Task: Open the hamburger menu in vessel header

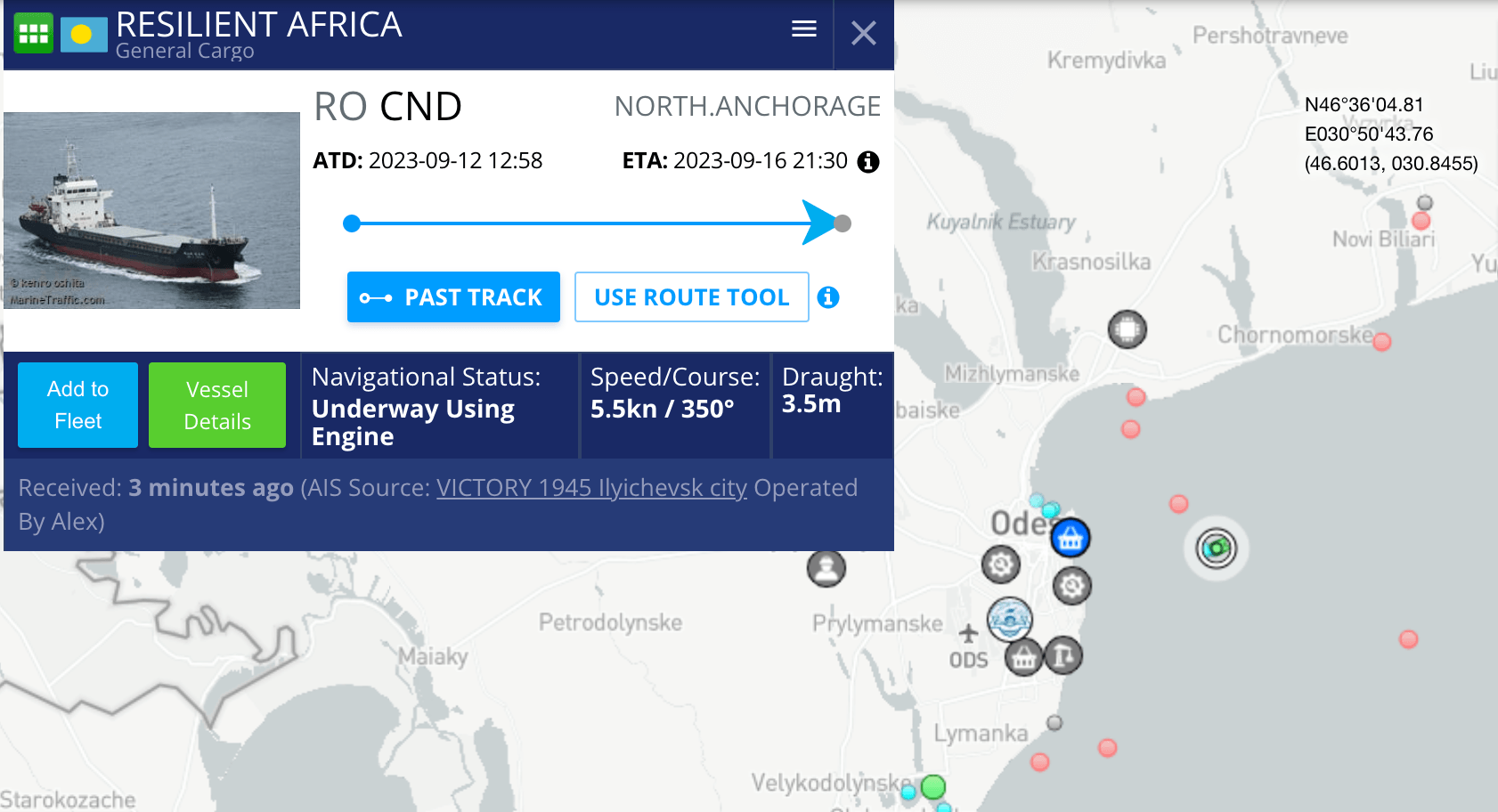Action: [x=803, y=29]
